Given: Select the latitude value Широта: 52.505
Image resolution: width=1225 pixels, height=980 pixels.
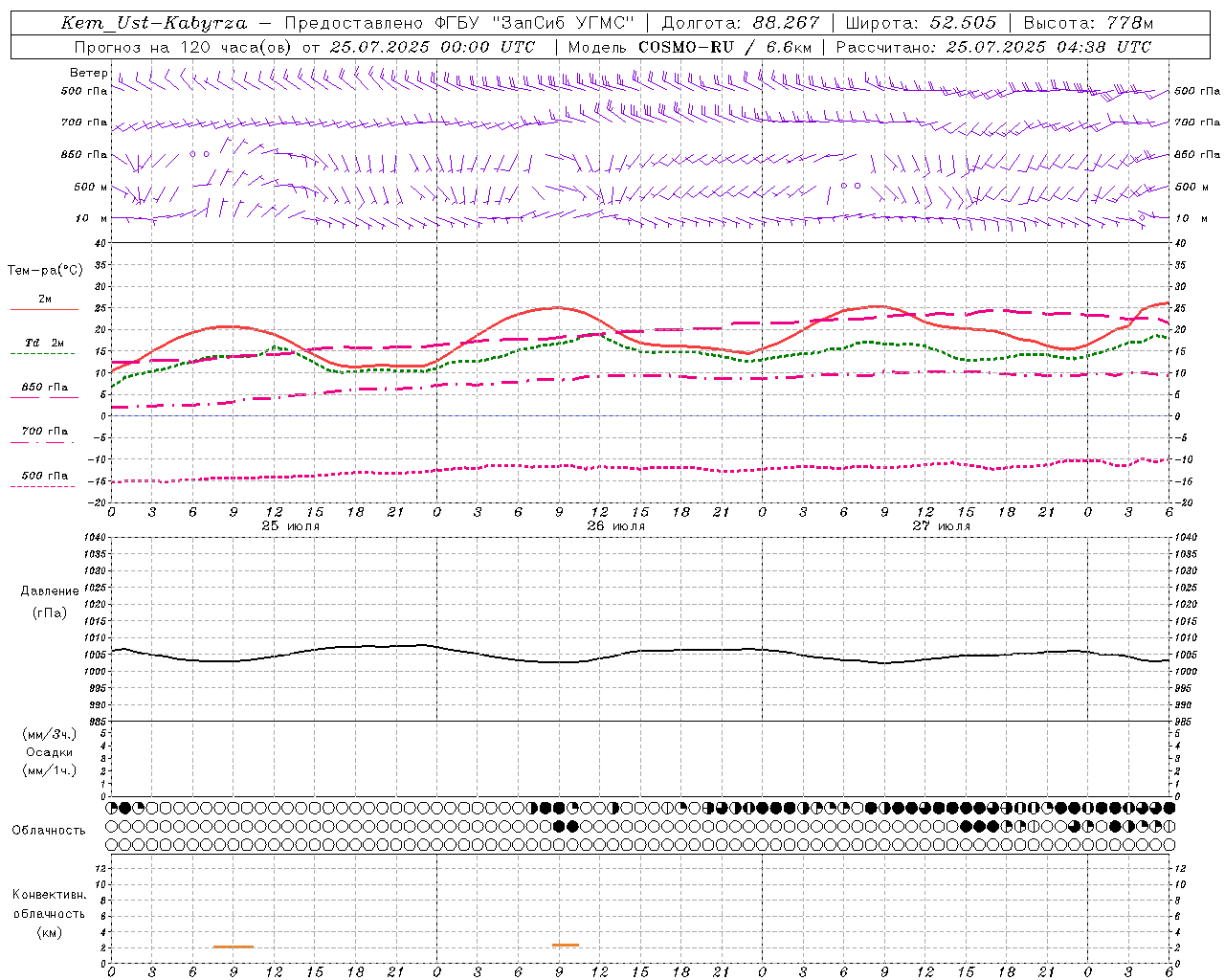Looking at the screenshot, I should click(x=921, y=23).
